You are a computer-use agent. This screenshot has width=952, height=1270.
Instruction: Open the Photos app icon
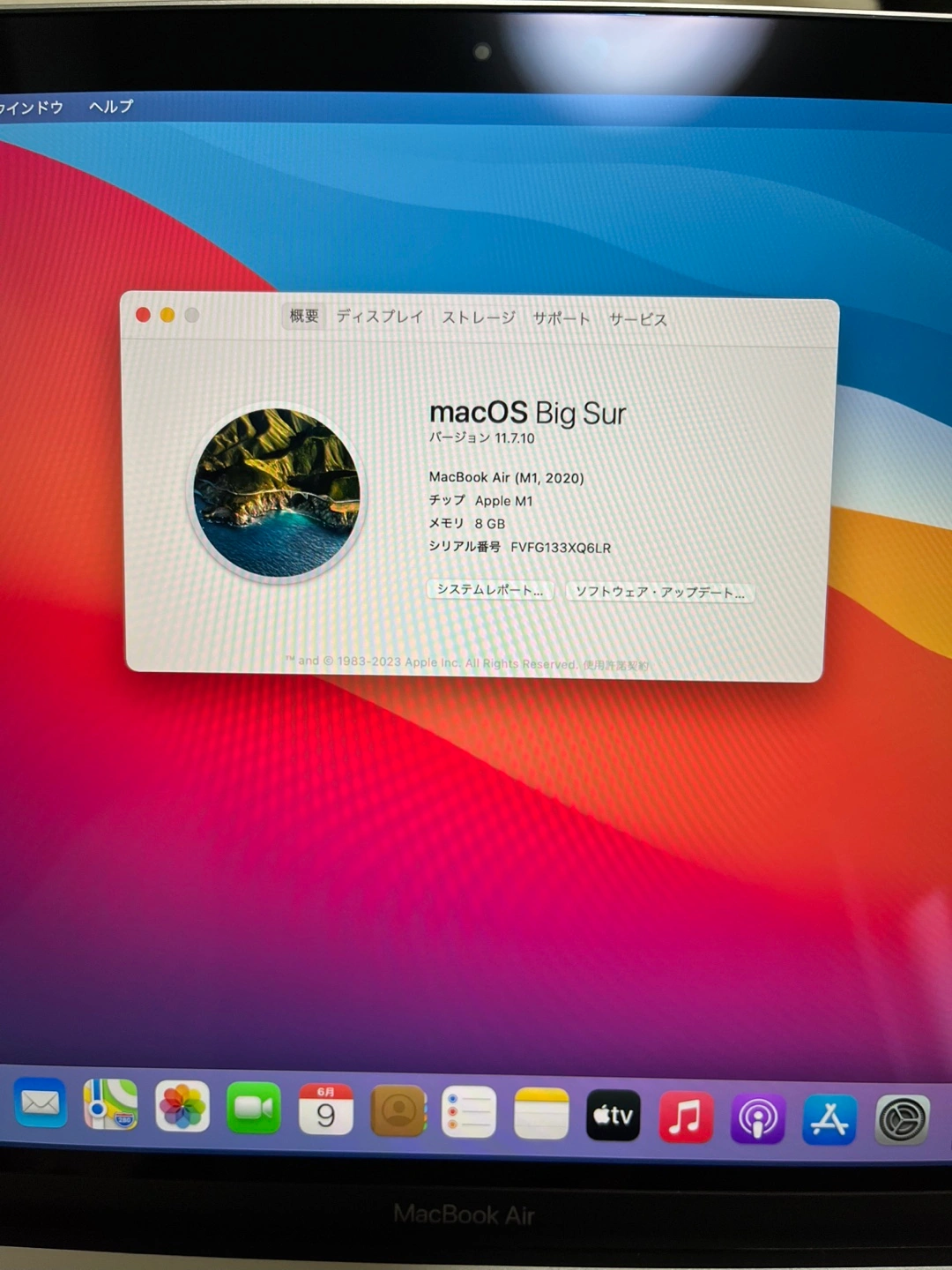pyautogui.click(x=182, y=1106)
